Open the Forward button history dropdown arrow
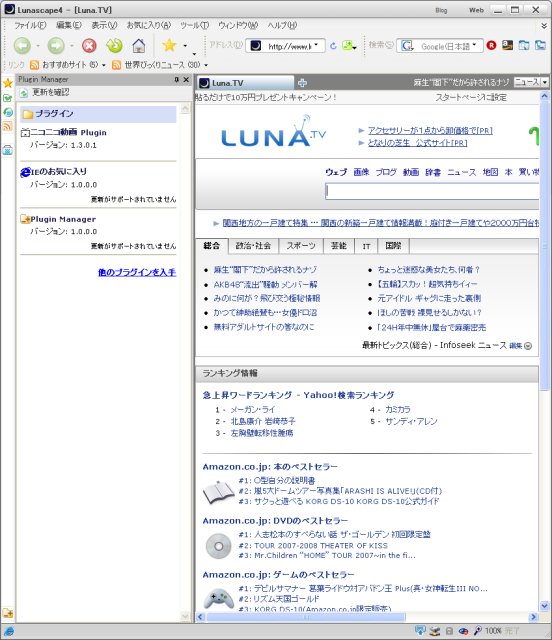 click(71, 46)
